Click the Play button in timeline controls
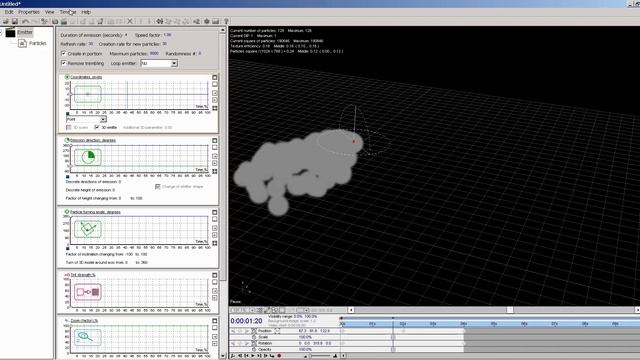The image size is (640, 360). [253, 356]
